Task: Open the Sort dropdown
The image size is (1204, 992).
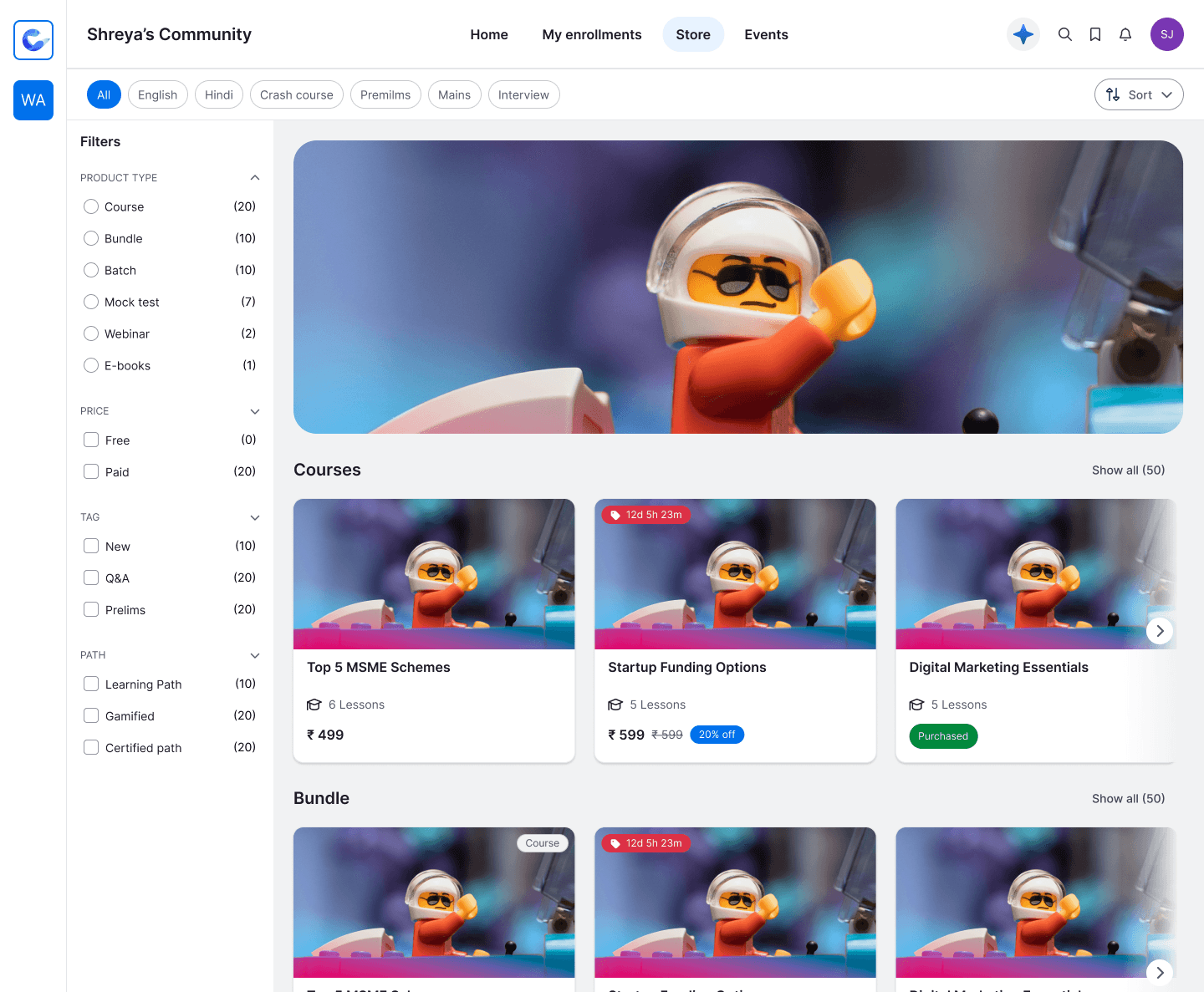Action: point(1139,94)
